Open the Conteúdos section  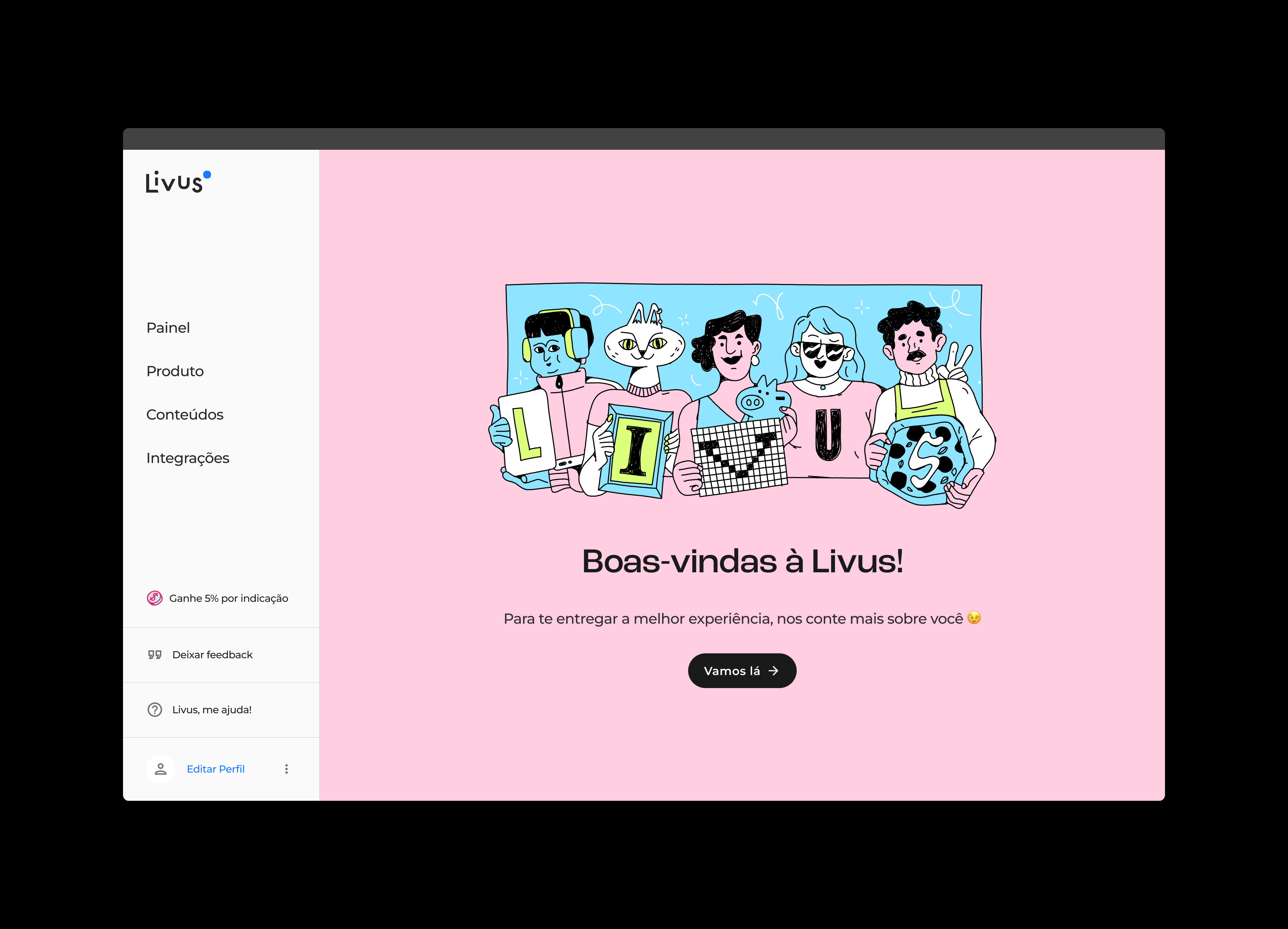coord(185,415)
